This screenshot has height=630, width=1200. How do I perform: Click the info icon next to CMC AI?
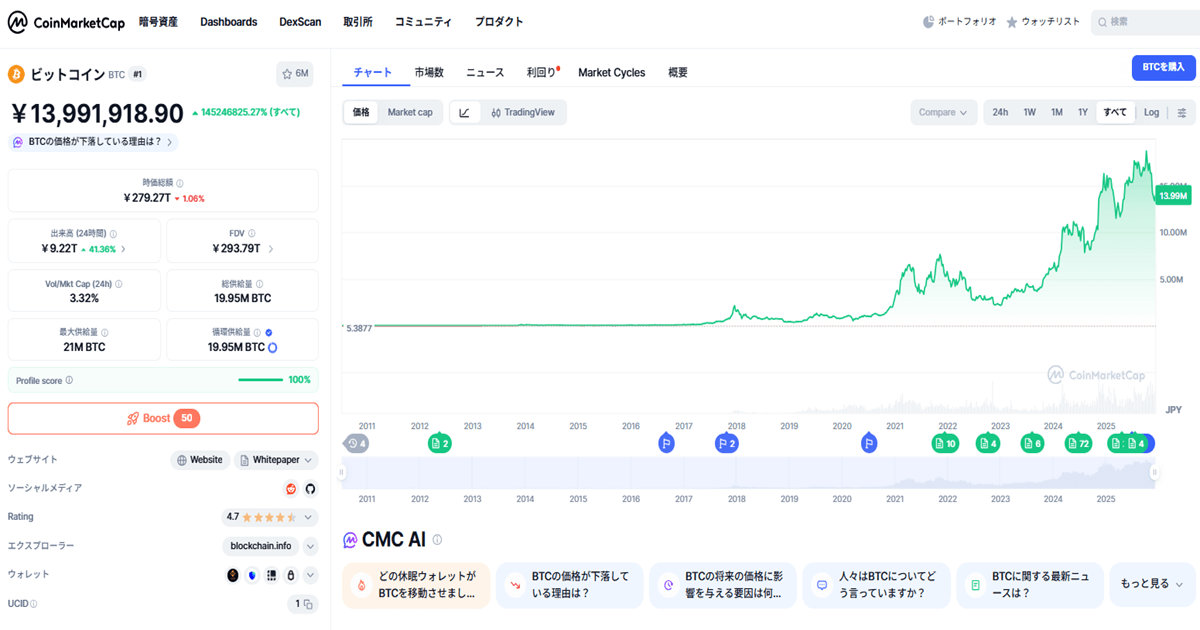pyautogui.click(x=437, y=540)
